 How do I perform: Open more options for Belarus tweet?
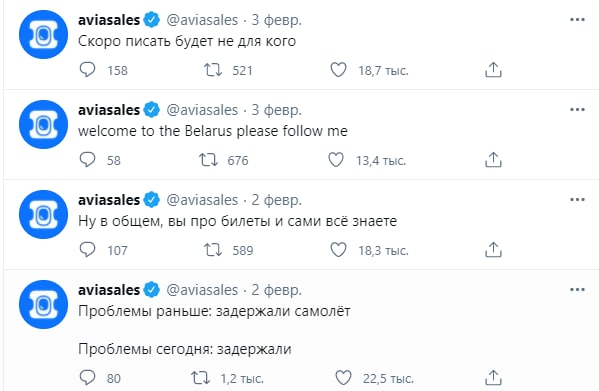click(577, 110)
